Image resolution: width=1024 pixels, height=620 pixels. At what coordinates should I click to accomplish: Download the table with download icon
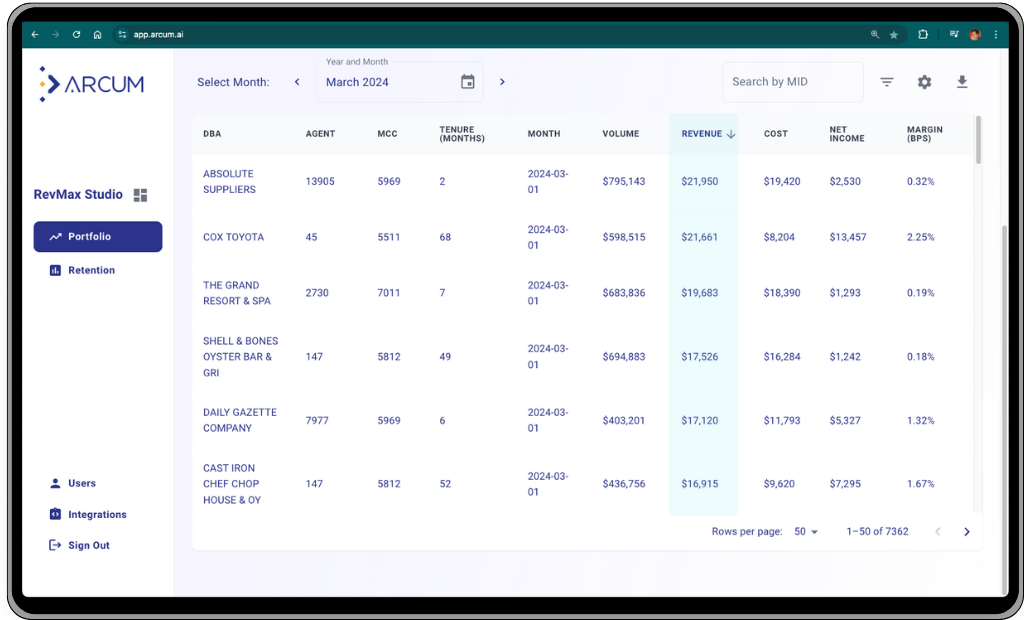pos(962,82)
